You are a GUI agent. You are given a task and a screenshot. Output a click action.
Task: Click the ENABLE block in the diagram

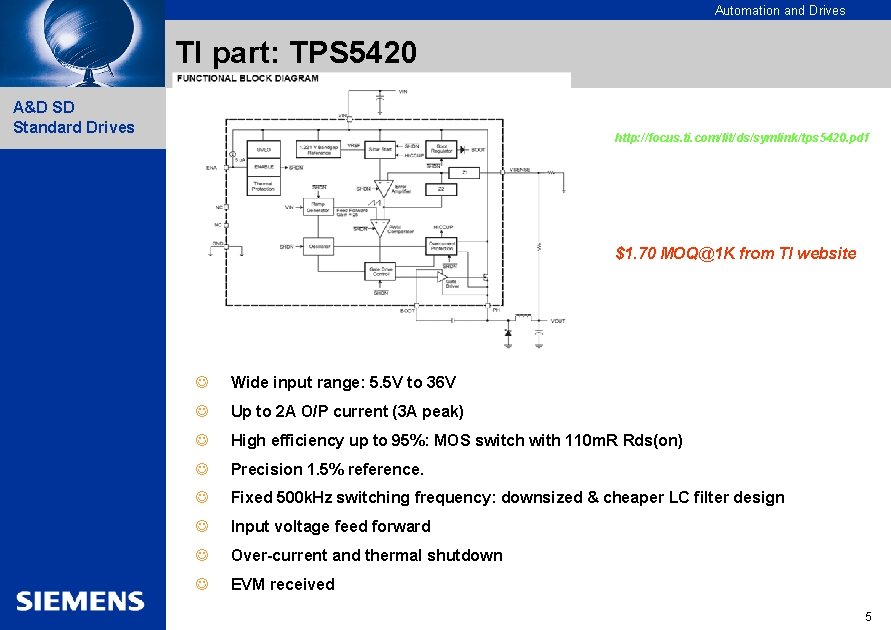point(263,167)
